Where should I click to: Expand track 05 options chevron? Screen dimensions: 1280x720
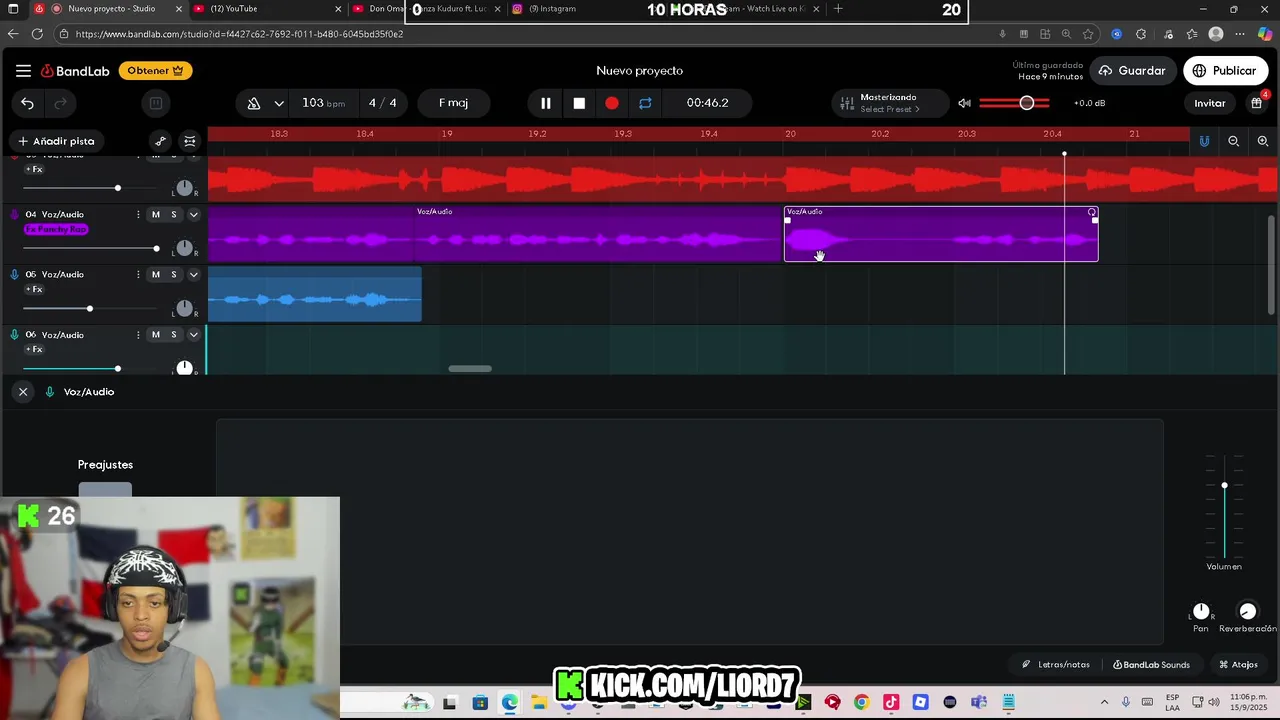[x=194, y=274]
